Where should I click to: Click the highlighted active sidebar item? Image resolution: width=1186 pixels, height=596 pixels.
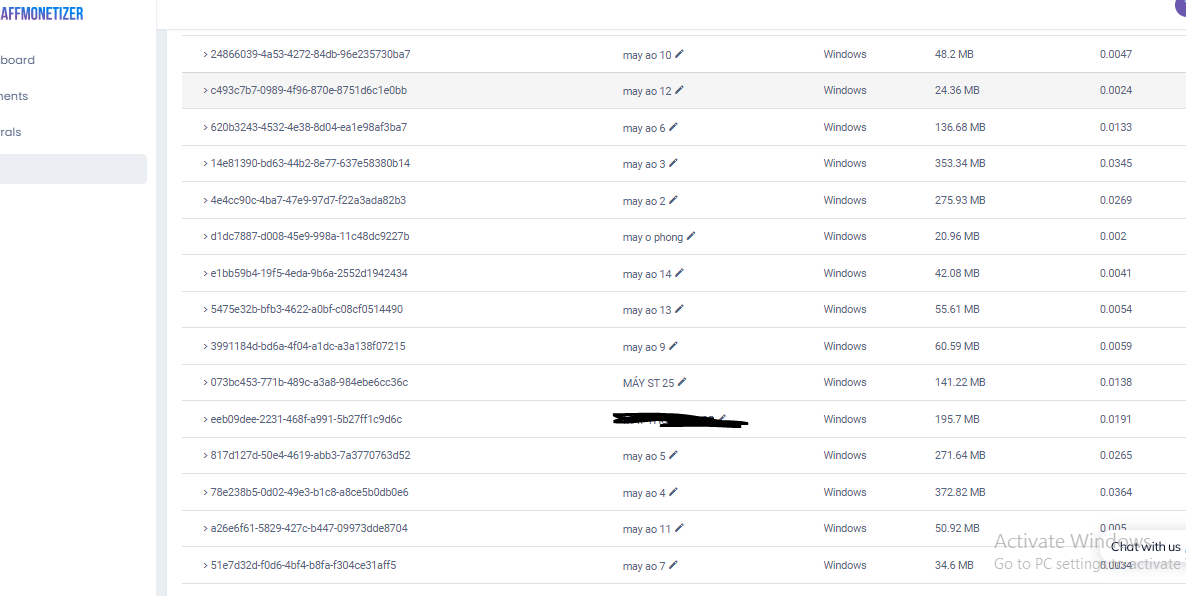(x=70, y=169)
